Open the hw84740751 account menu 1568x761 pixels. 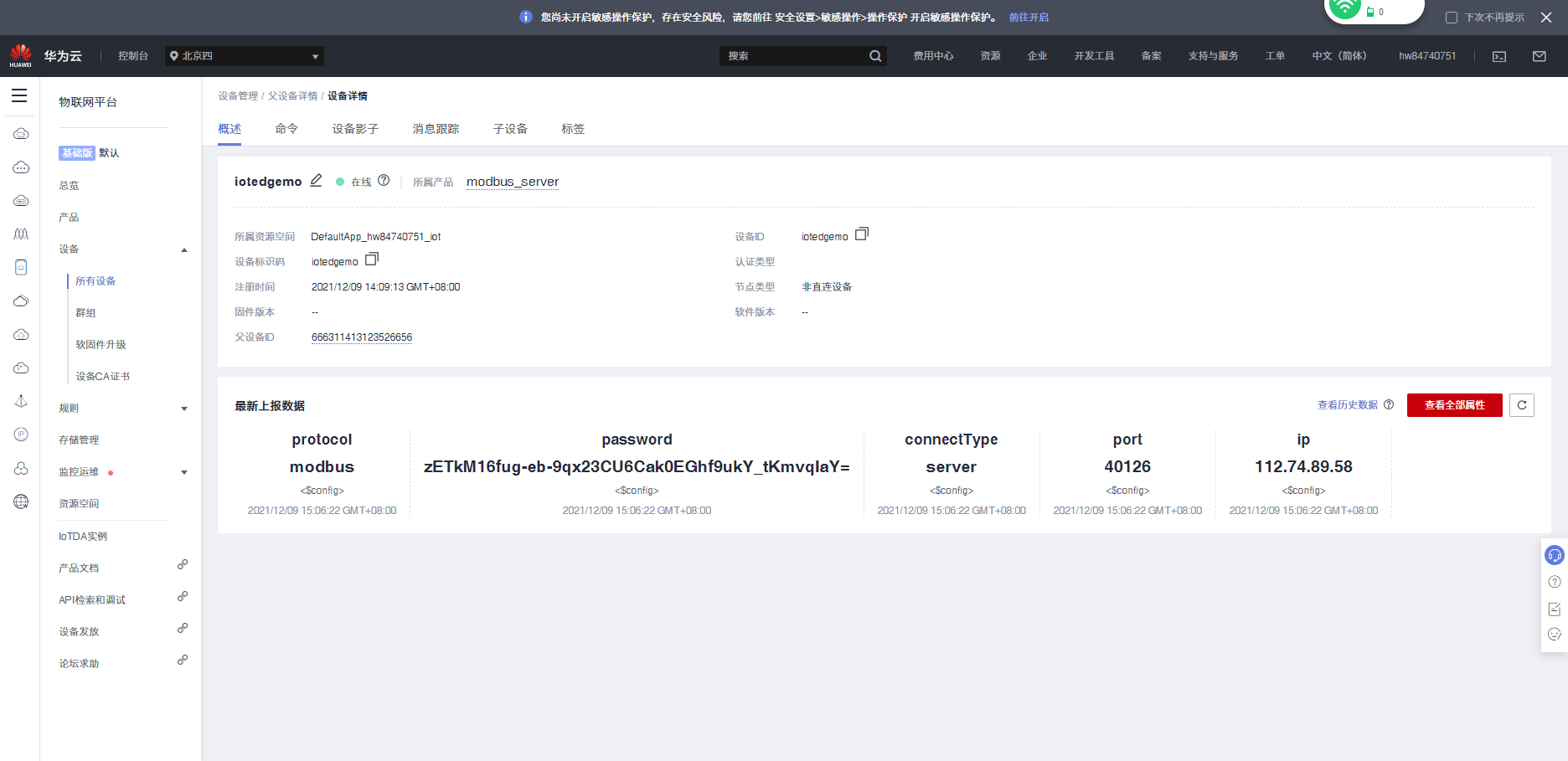coord(1427,56)
